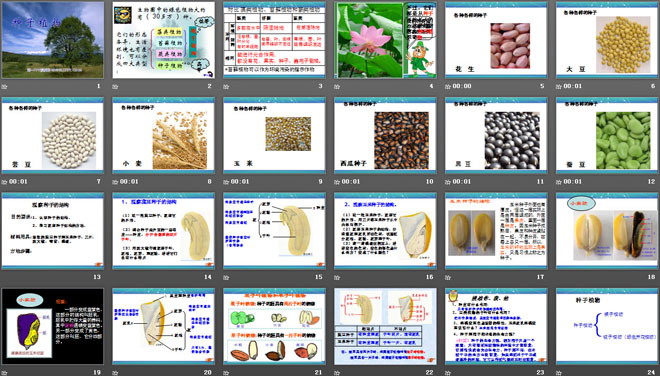Select the final 种子植物 bracket diagram slide
The image size is (660, 376).
click(607, 326)
